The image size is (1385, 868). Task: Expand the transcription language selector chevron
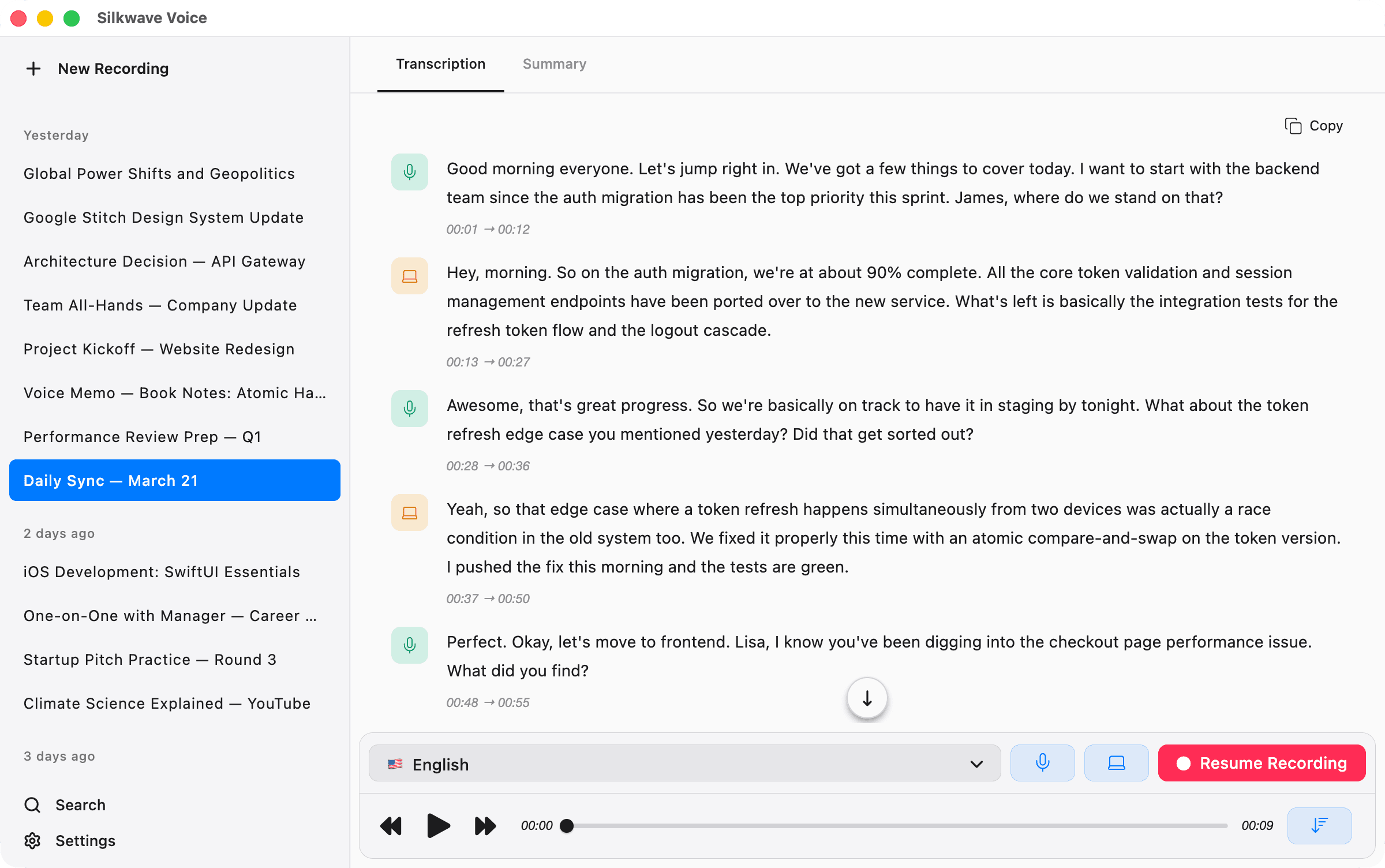(976, 764)
